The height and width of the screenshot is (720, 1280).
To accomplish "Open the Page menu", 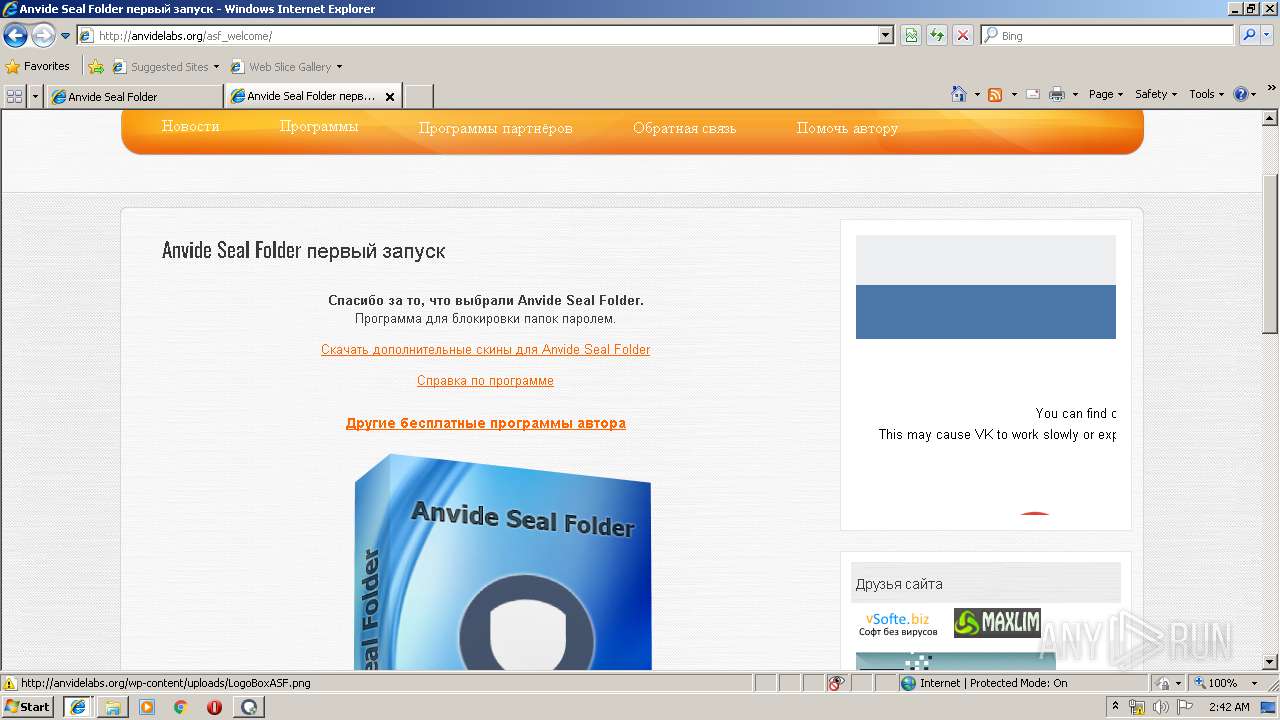I will 1106,94.
